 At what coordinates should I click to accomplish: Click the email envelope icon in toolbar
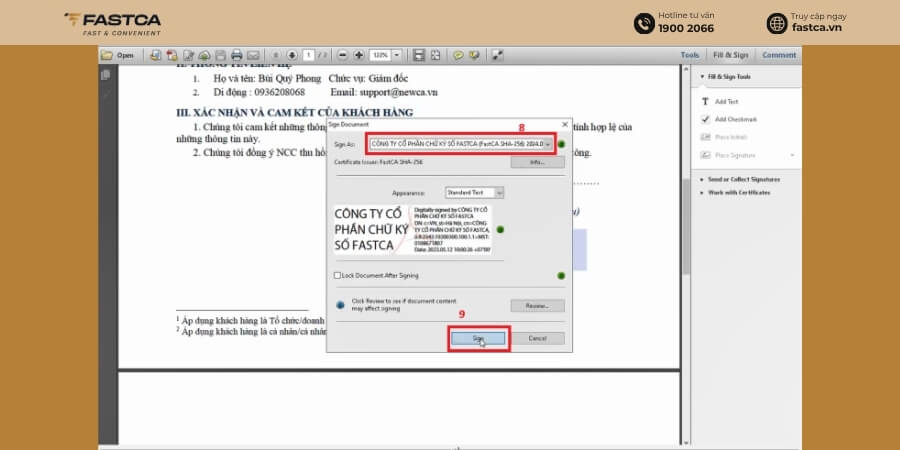[x=253, y=55]
